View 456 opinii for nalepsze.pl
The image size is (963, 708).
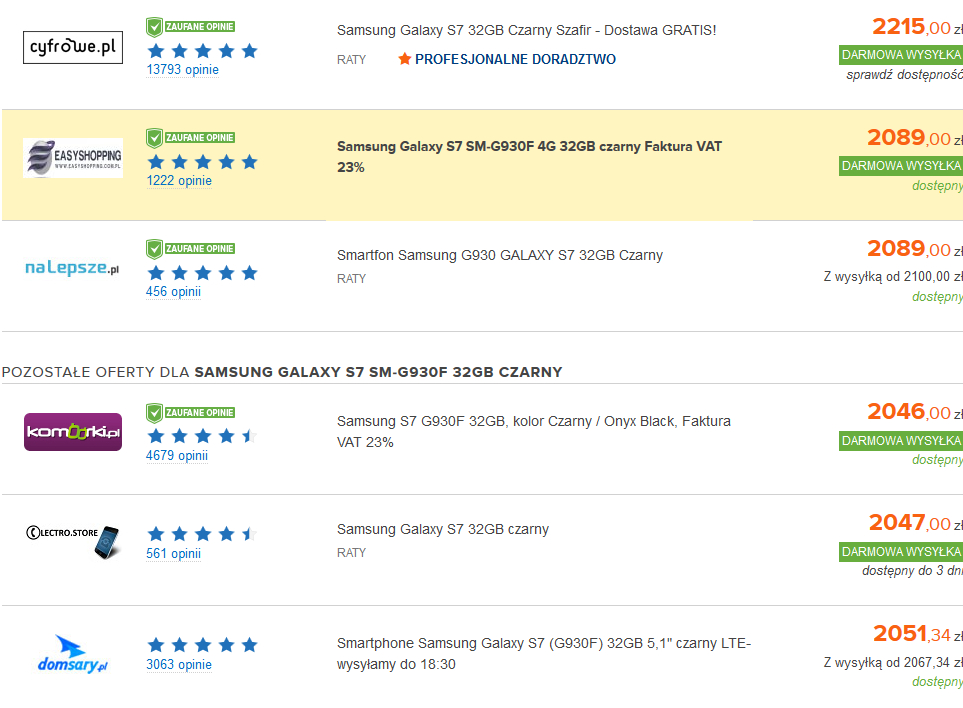click(x=173, y=292)
